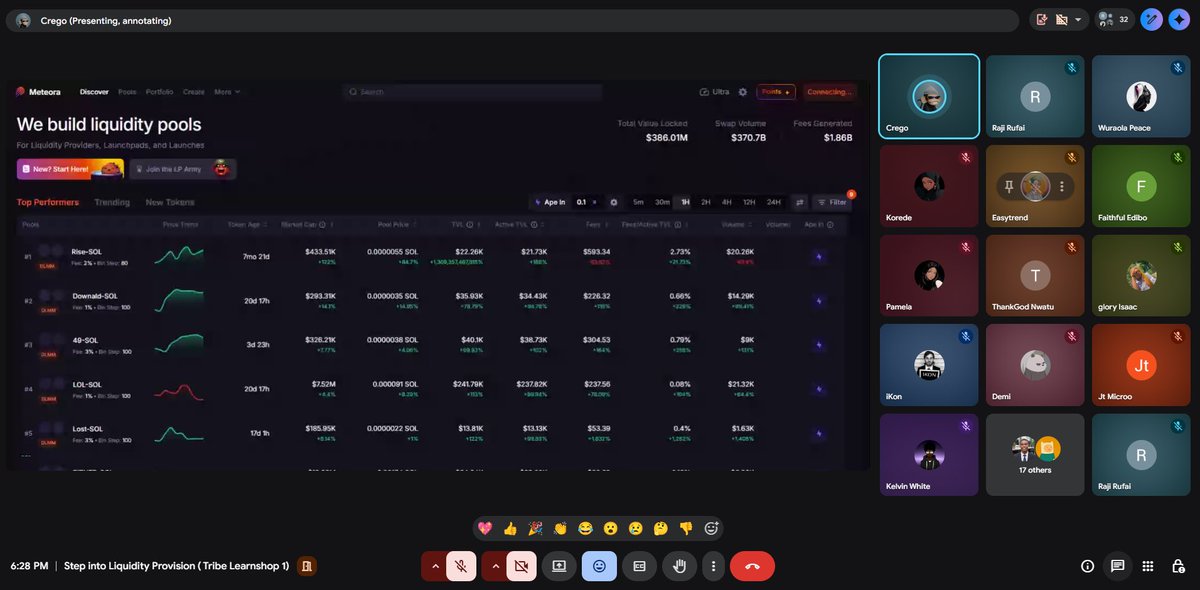The image size is (1200, 590).
Task: Send the sad face reaction
Action: [x=636, y=528]
